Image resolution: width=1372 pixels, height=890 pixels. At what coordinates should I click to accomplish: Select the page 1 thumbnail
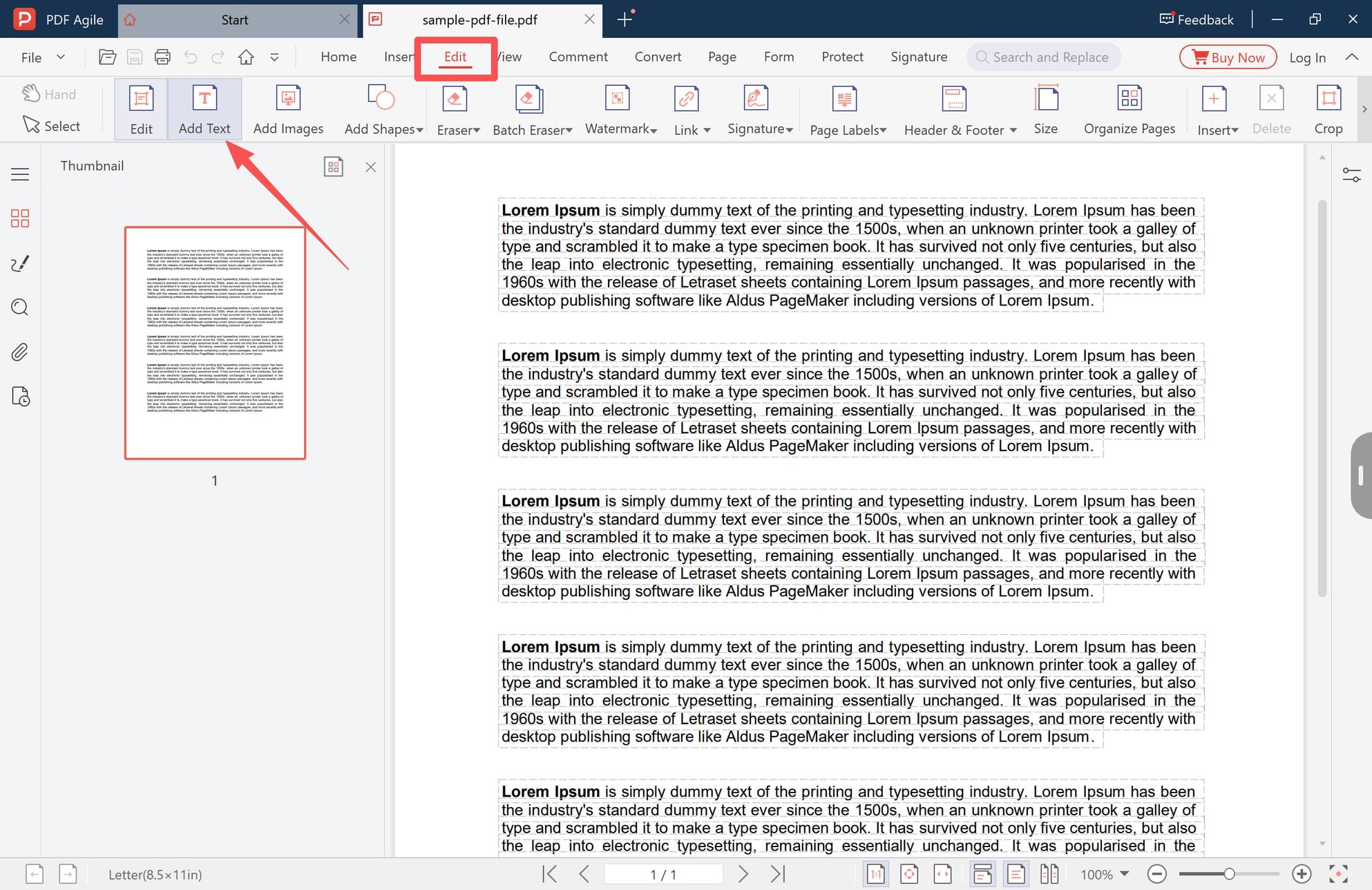coord(215,343)
